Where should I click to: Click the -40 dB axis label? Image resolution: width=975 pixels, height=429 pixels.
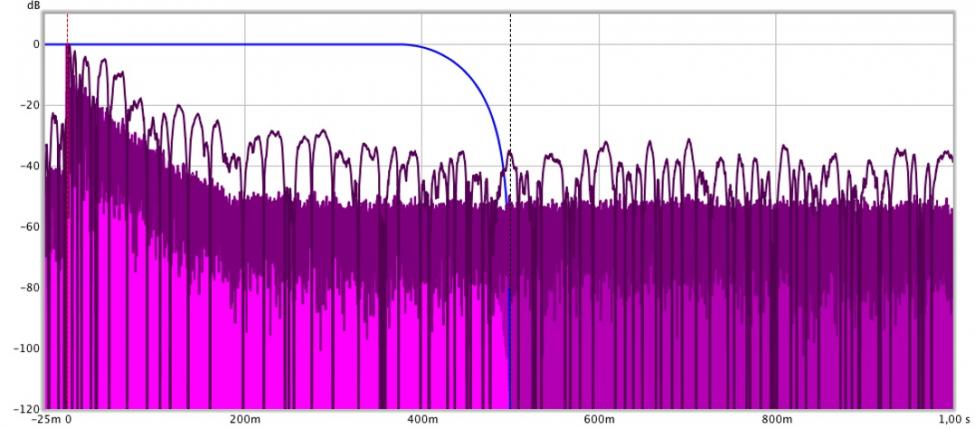coord(29,166)
